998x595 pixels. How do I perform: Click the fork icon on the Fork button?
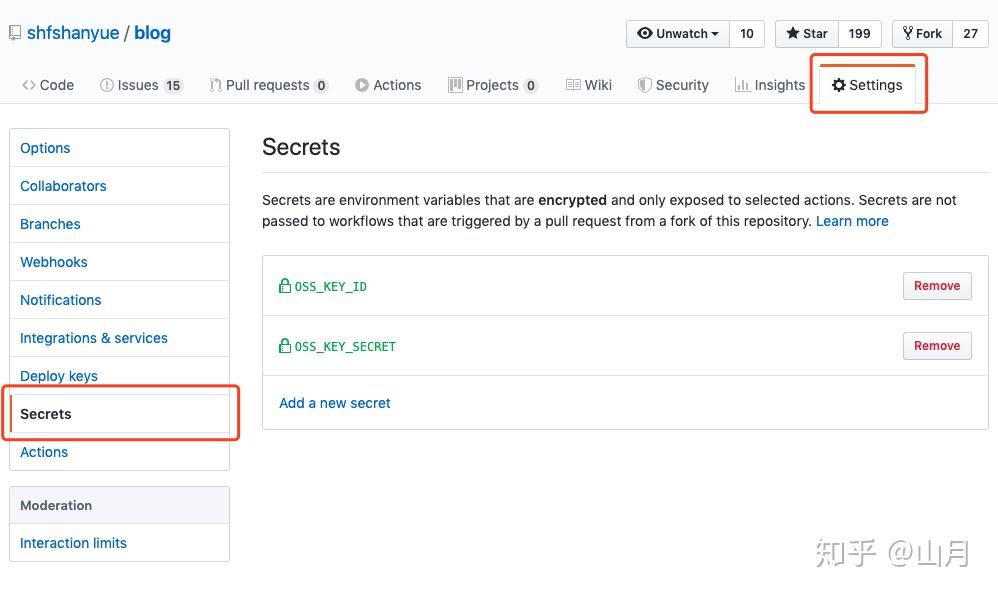coord(907,33)
